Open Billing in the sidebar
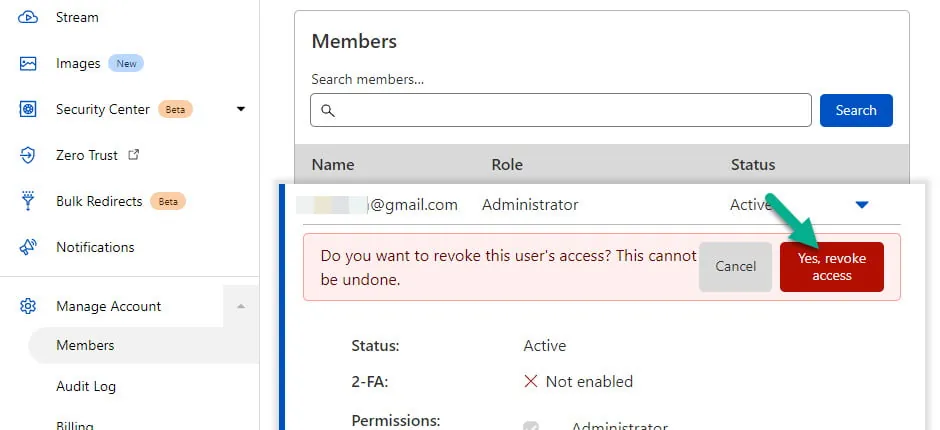The image size is (940, 430). point(74,425)
